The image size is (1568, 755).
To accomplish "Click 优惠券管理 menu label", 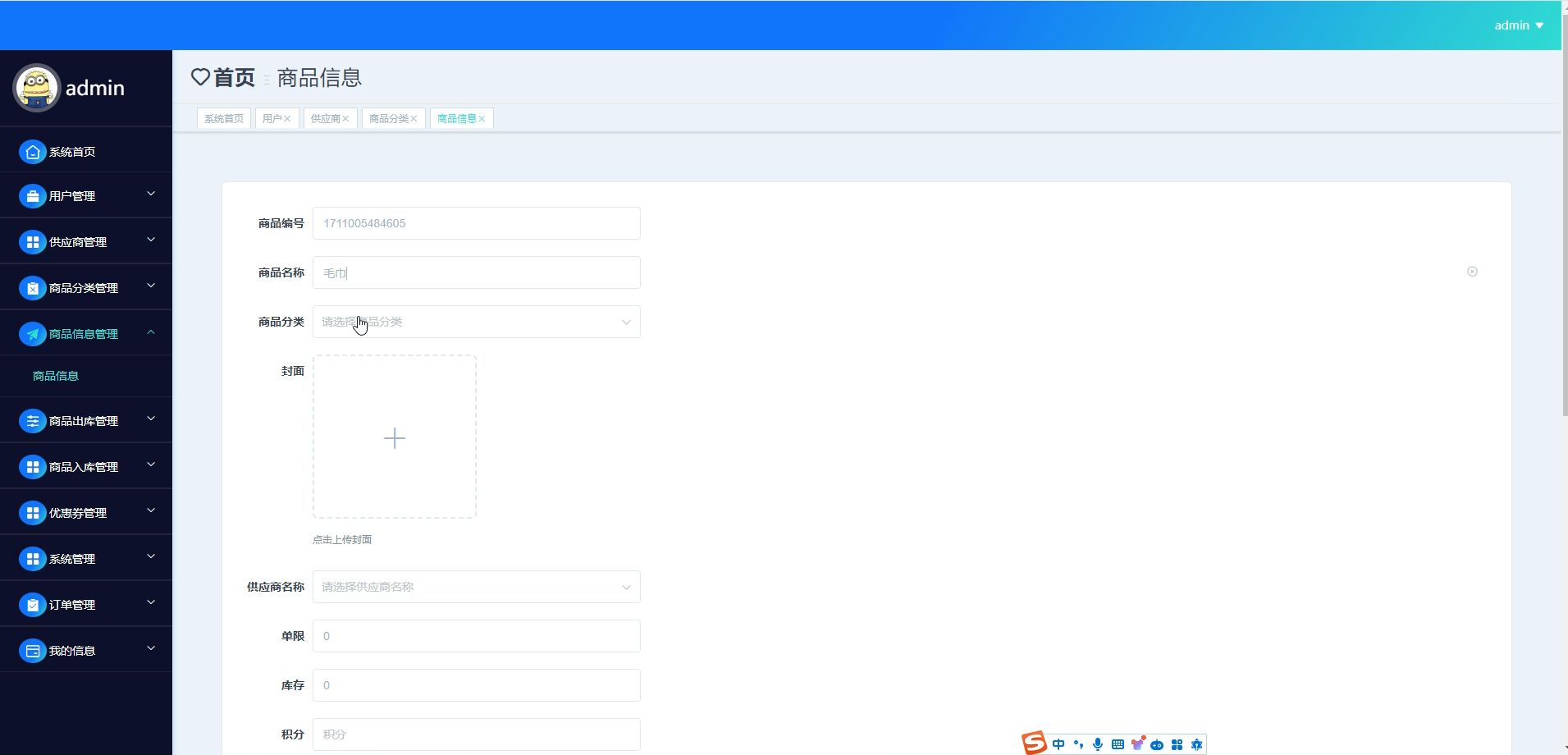I will coord(78,513).
